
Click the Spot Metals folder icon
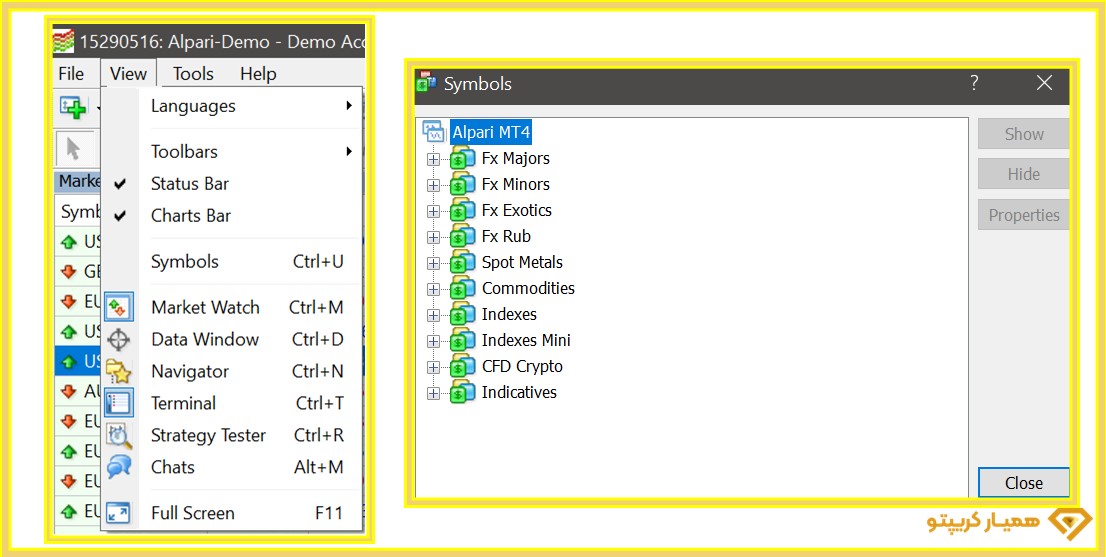pyautogui.click(x=463, y=263)
